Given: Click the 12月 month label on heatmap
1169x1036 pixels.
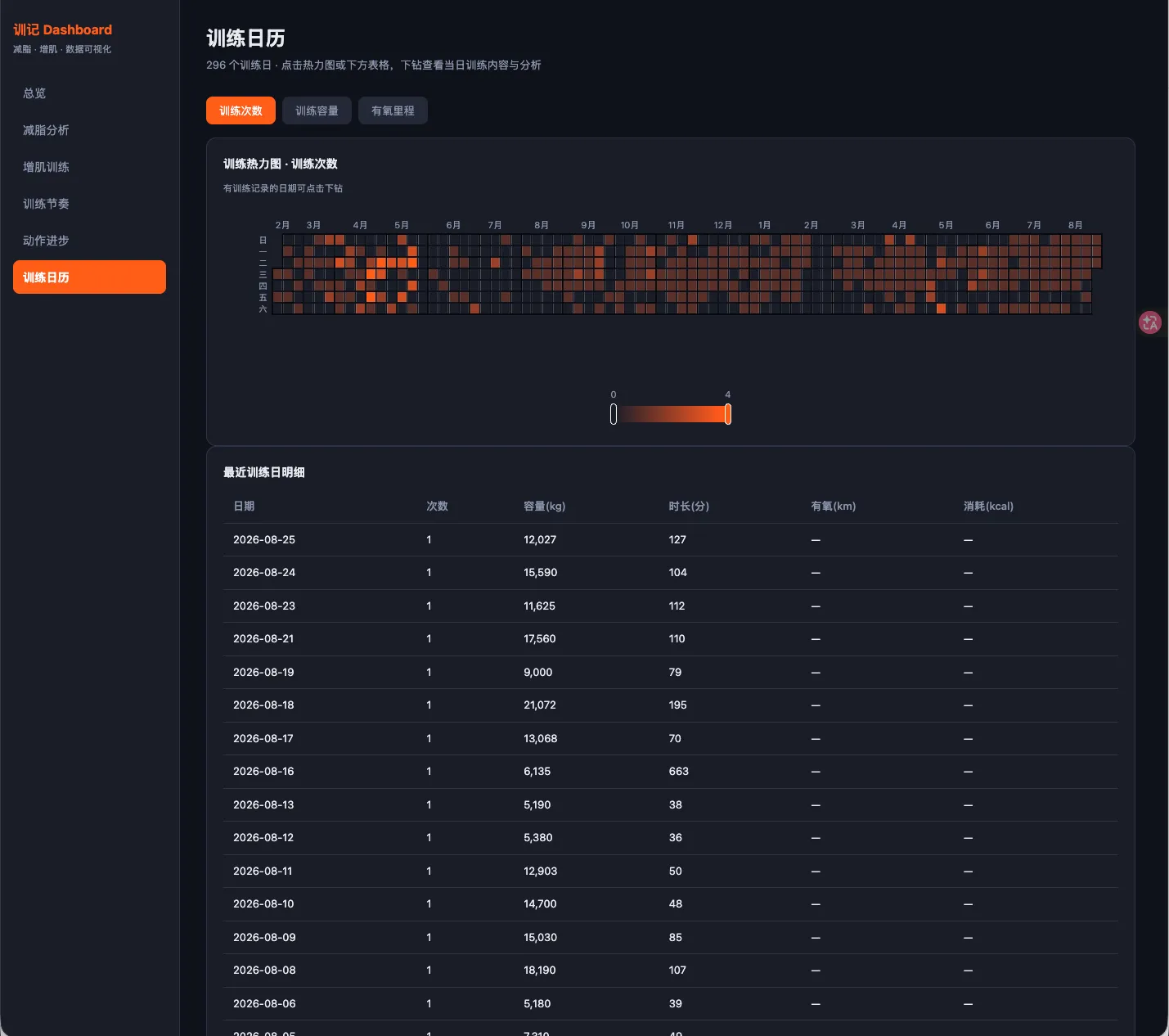Looking at the screenshot, I should tap(722, 225).
